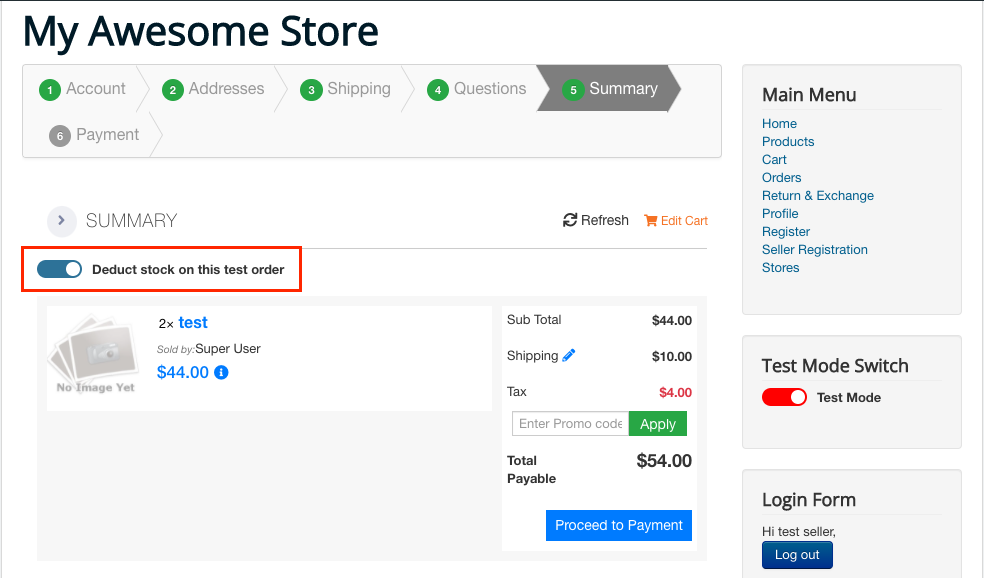Apply the promo code
This screenshot has height=578, width=984.
click(x=657, y=424)
